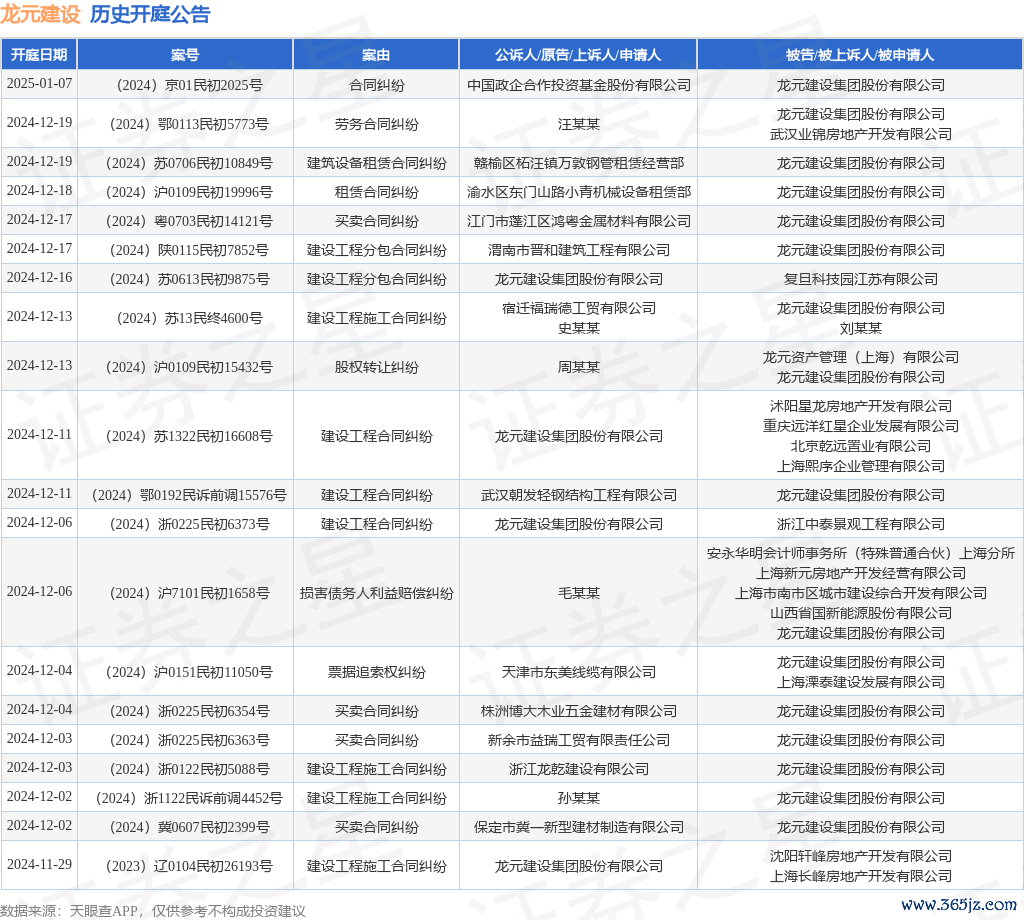The width and height of the screenshot is (1024, 920).
Task: Click the 案号 column header
Action: [185, 55]
